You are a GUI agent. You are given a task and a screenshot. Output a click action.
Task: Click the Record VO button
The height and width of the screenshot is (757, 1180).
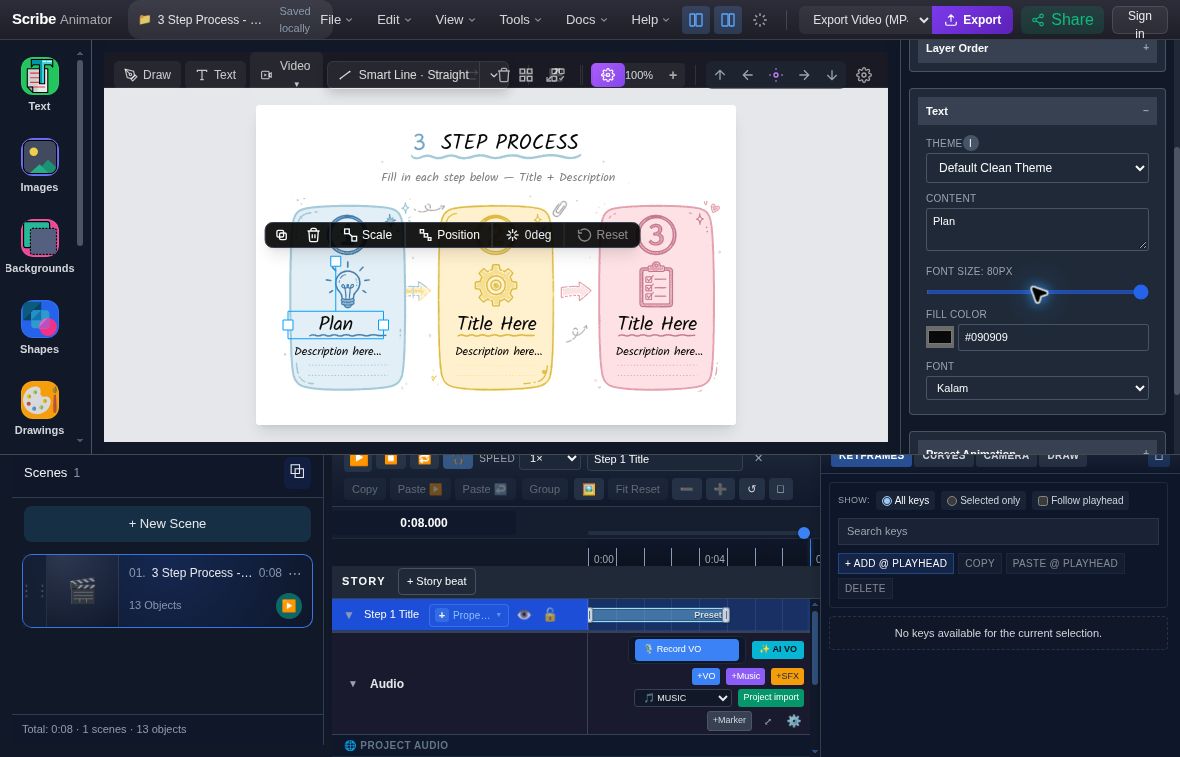point(686,649)
